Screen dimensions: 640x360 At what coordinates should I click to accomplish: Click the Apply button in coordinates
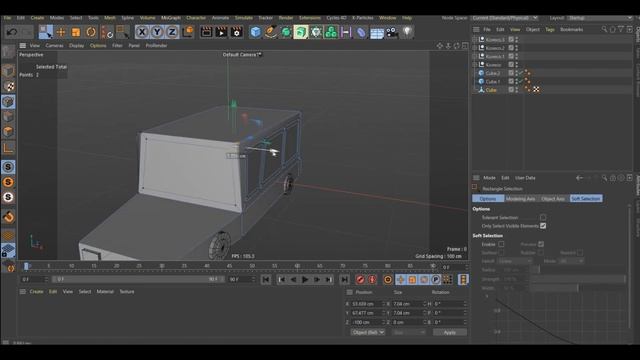click(x=450, y=332)
